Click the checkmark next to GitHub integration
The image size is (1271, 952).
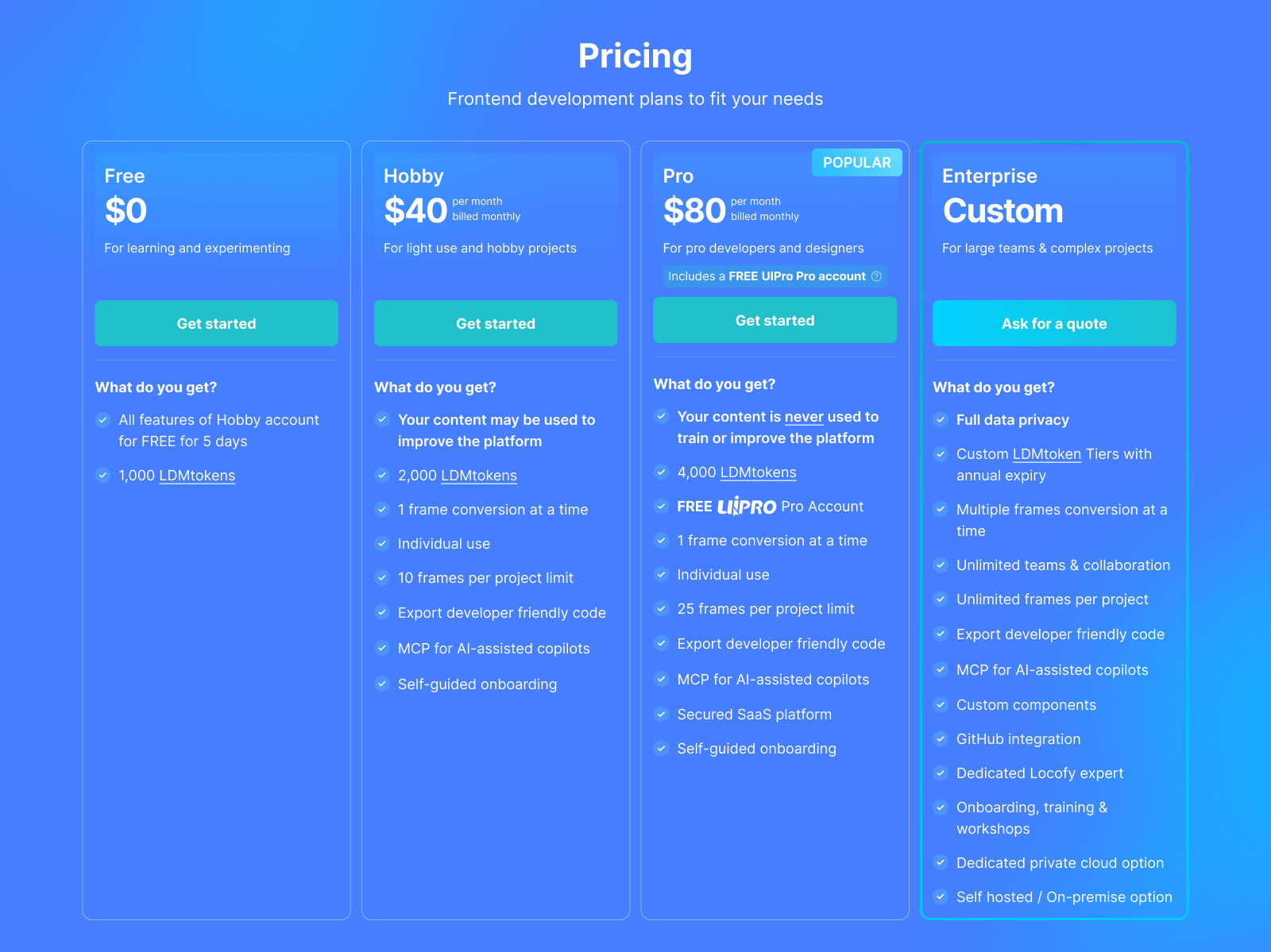[x=941, y=739]
